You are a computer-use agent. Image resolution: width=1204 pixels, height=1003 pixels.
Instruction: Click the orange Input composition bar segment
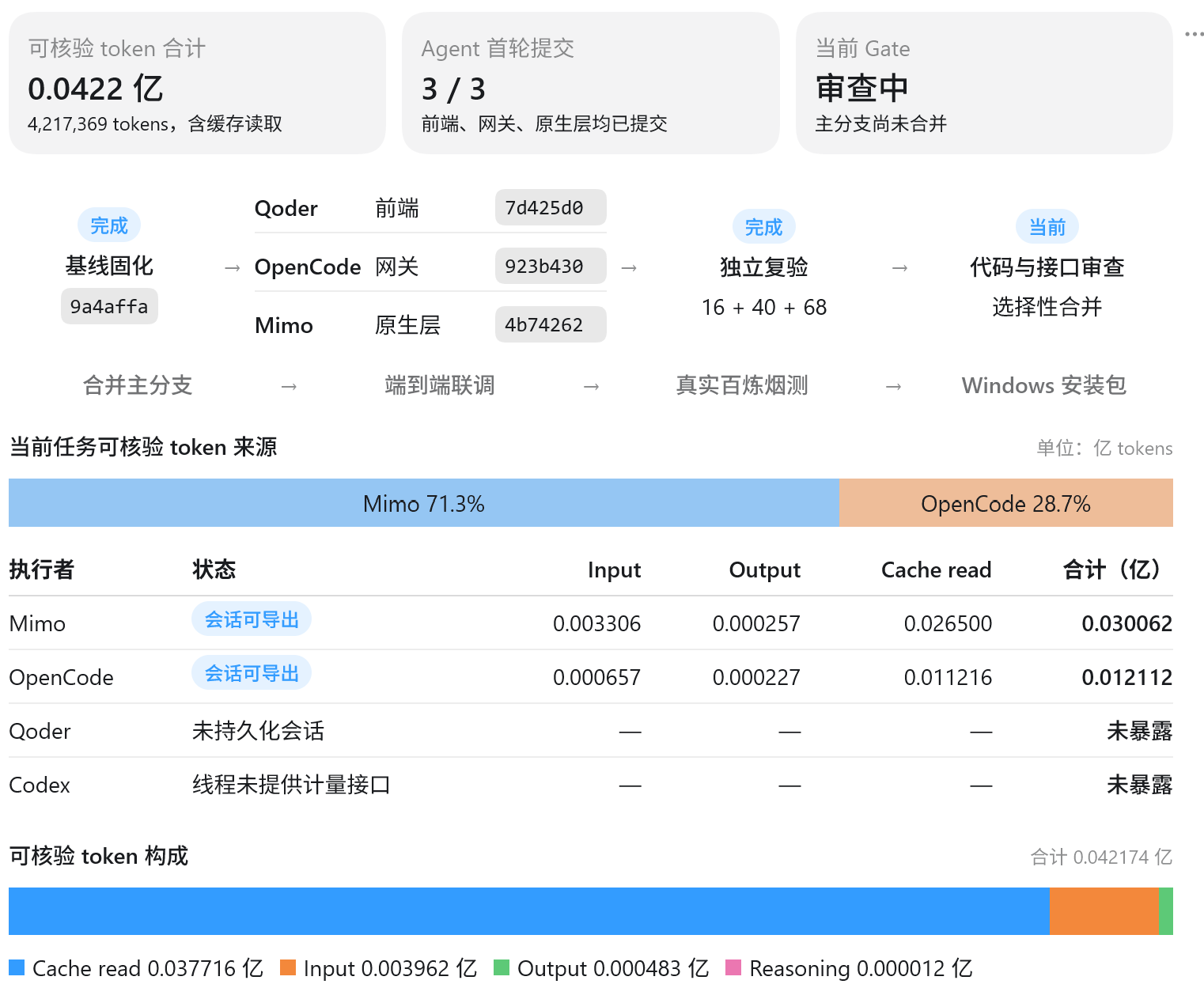click(x=1104, y=911)
